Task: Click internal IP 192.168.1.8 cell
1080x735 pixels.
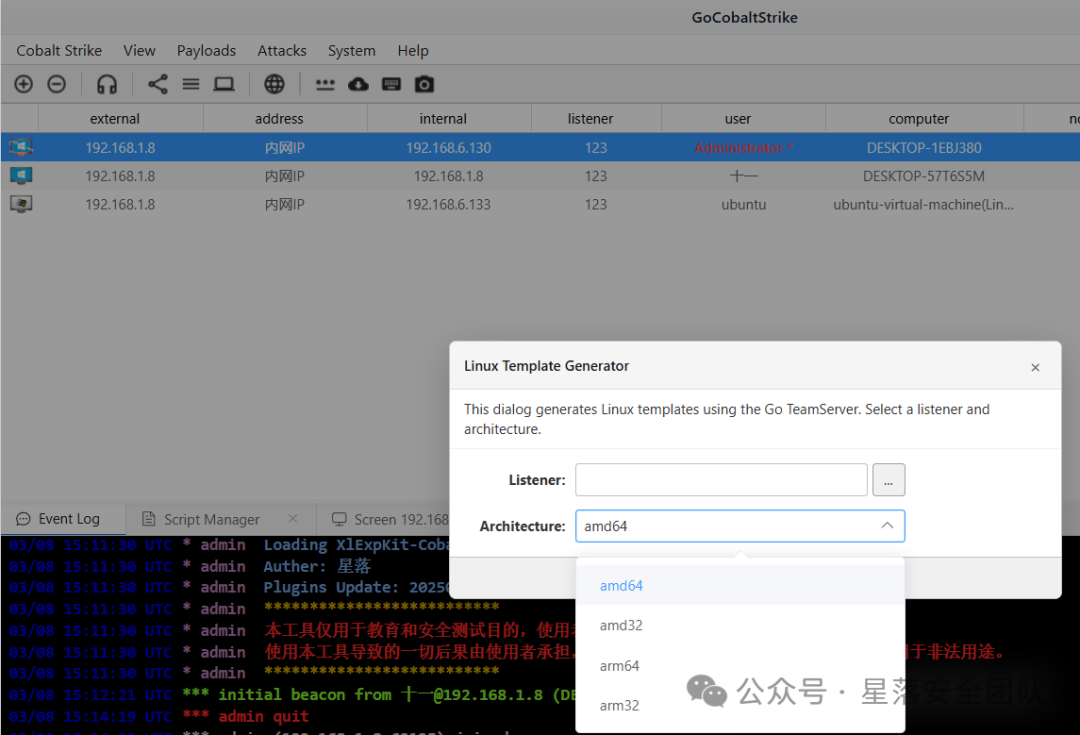Action: coord(448,176)
